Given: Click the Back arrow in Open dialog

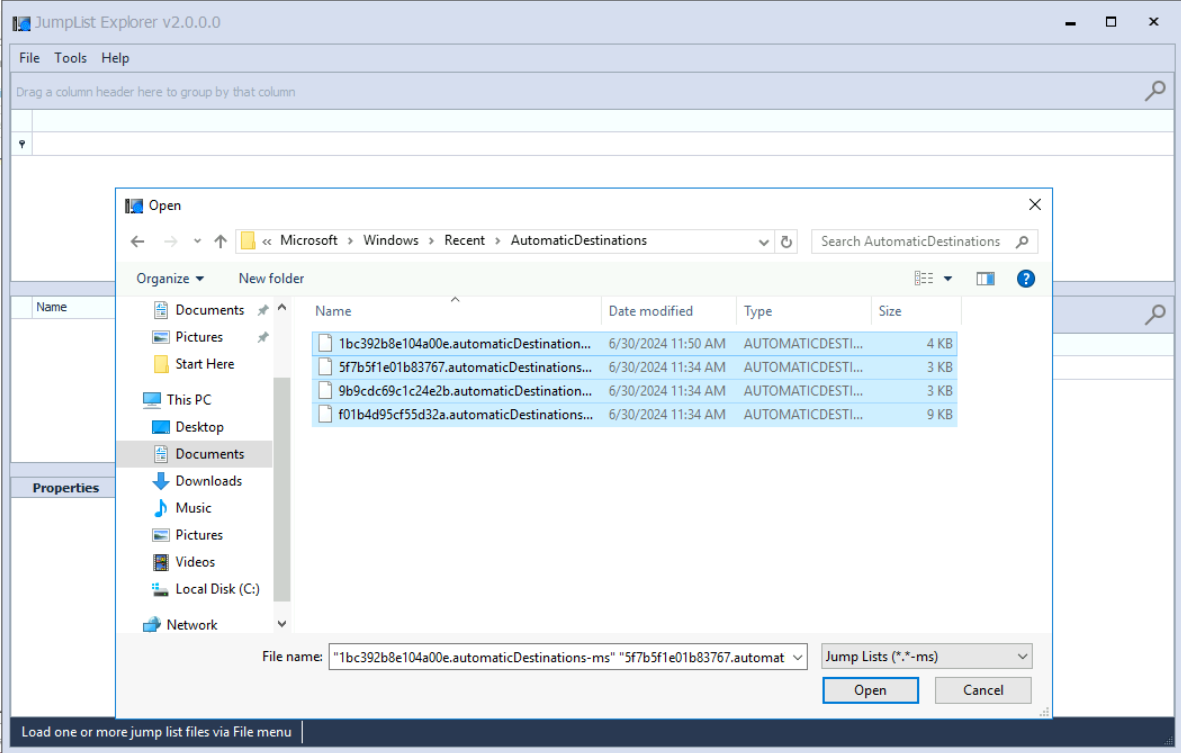Looking at the screenshot, I should click(138, 241).
